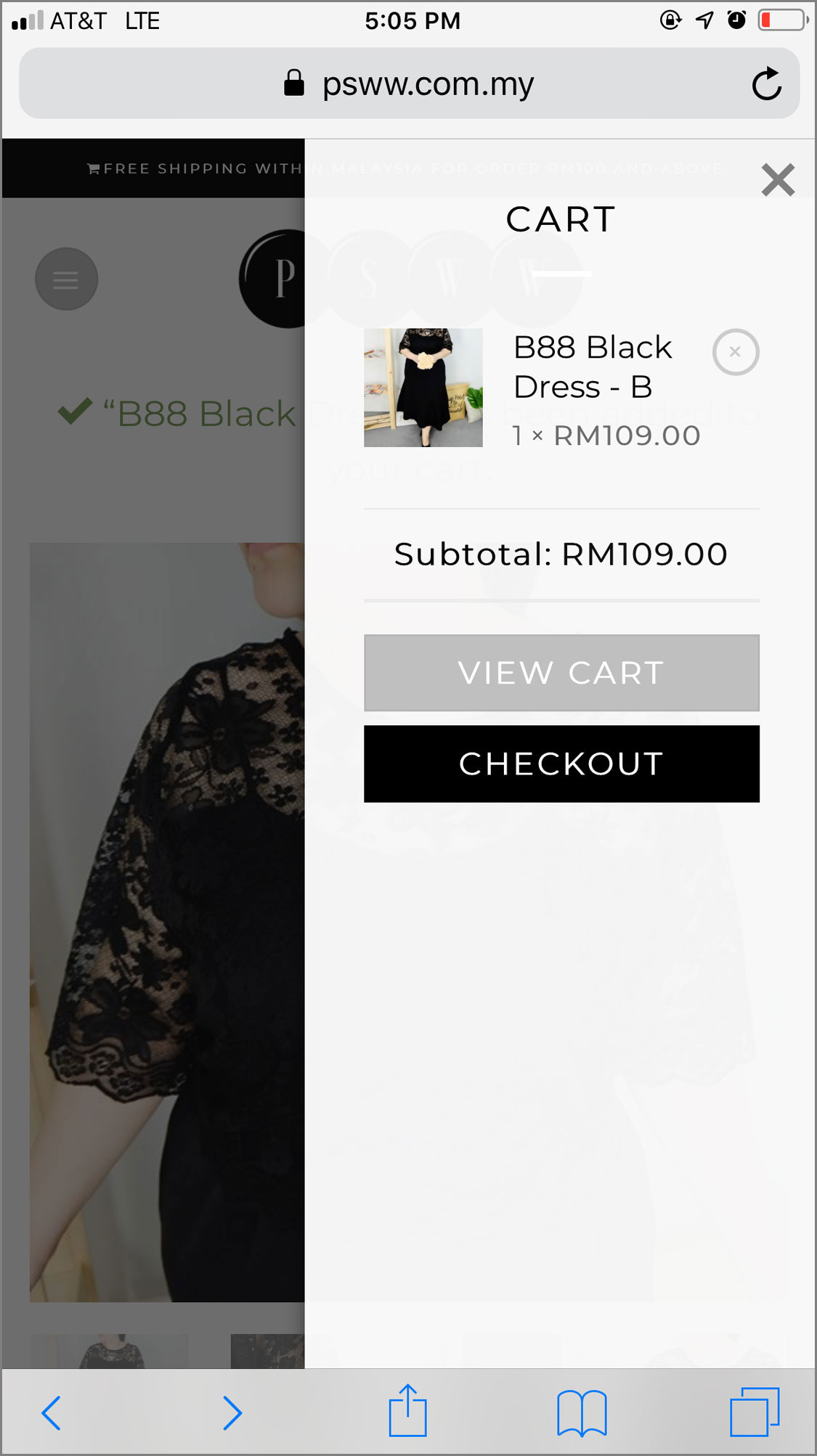Select second product thumbnail below photo
817x1456 pixels.
click(267, 1351)
